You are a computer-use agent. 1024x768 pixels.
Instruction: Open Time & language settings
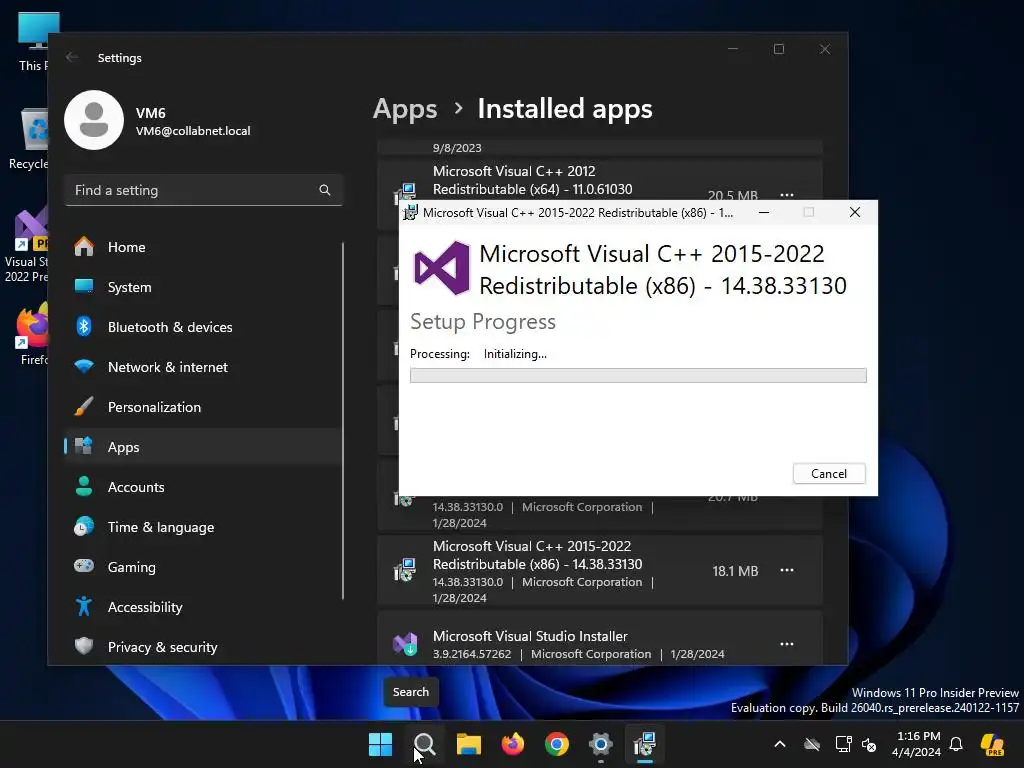pyautogui.click(x=202, y=527)
